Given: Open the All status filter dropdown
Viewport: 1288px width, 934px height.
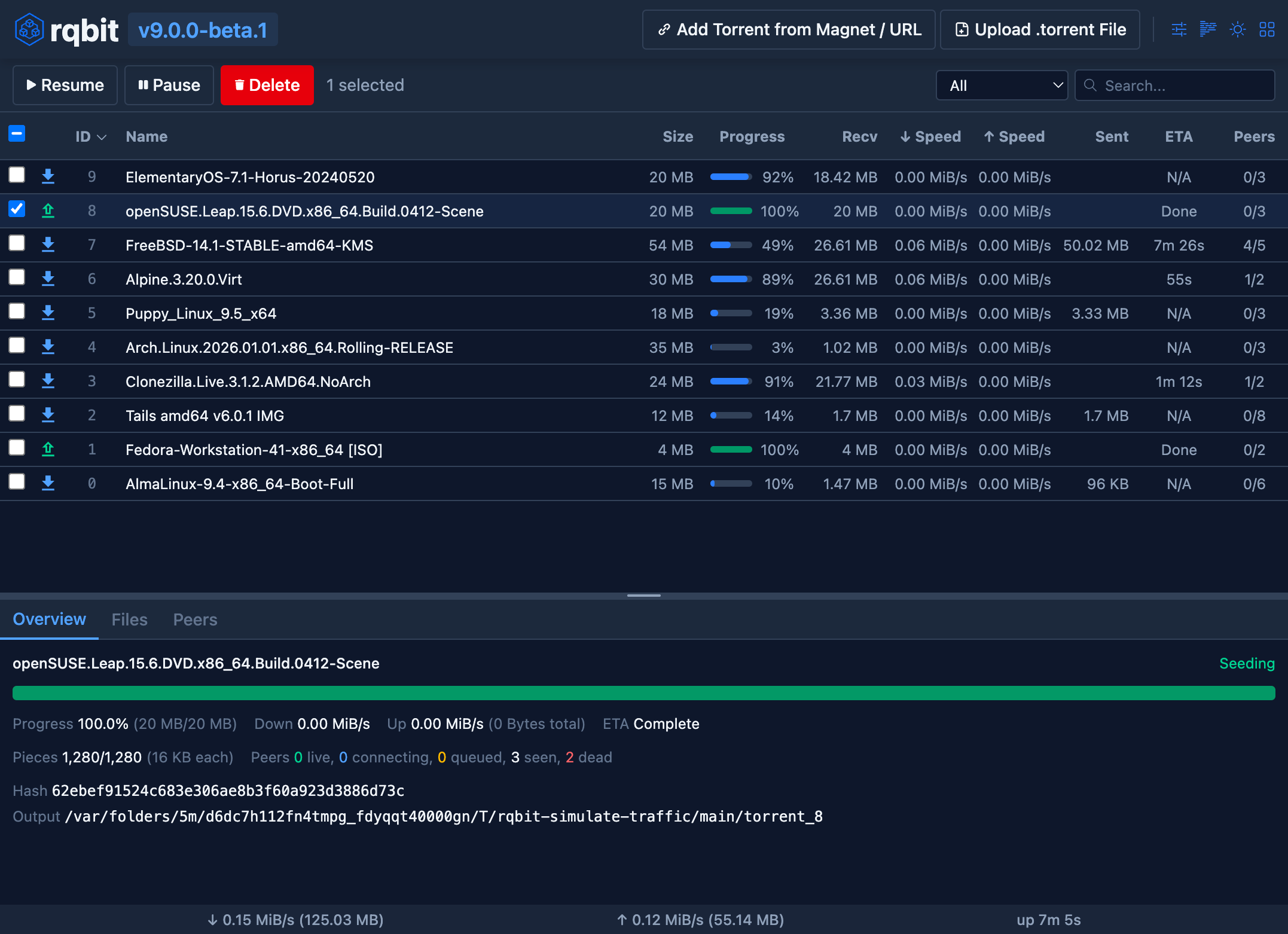Looking at the screenshot, I should [x=1002, y=86].
